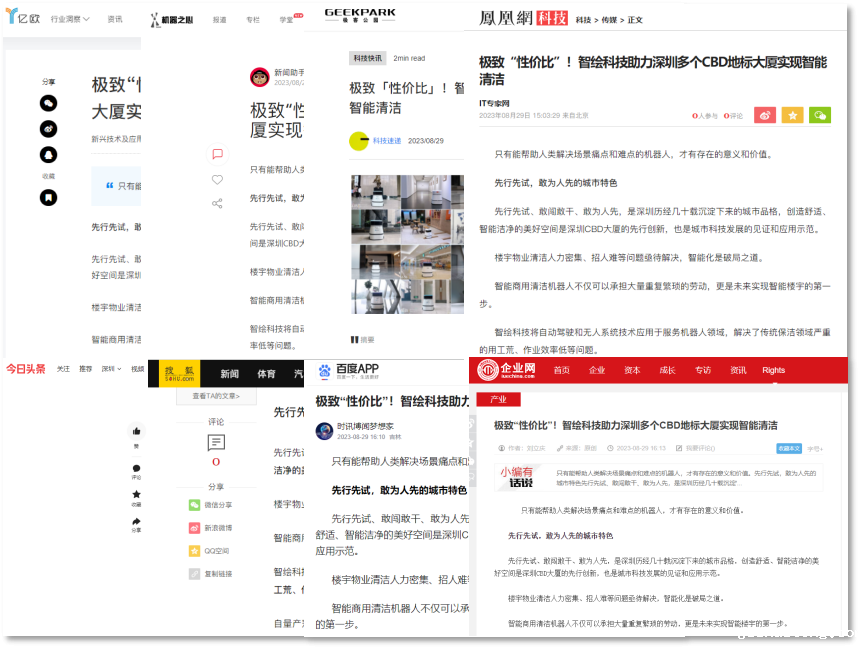Image resolution: width=860 pixels, height=649 pixels.
Task: Click the green WeChat share button on 凤凰网
Action: click(x=820, y=116)
